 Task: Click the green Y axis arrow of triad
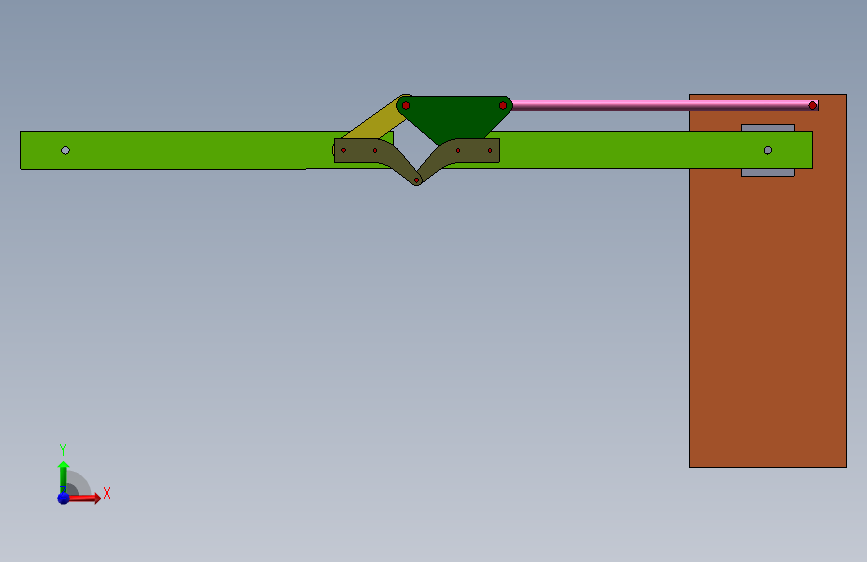click(63, 476)
